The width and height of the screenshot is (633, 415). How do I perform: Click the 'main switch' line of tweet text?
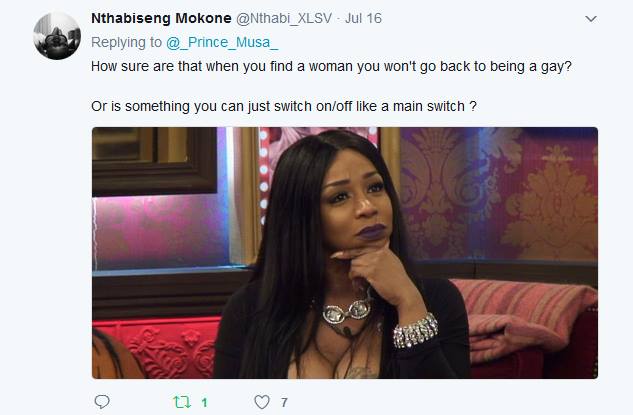[x=284, y=106]
